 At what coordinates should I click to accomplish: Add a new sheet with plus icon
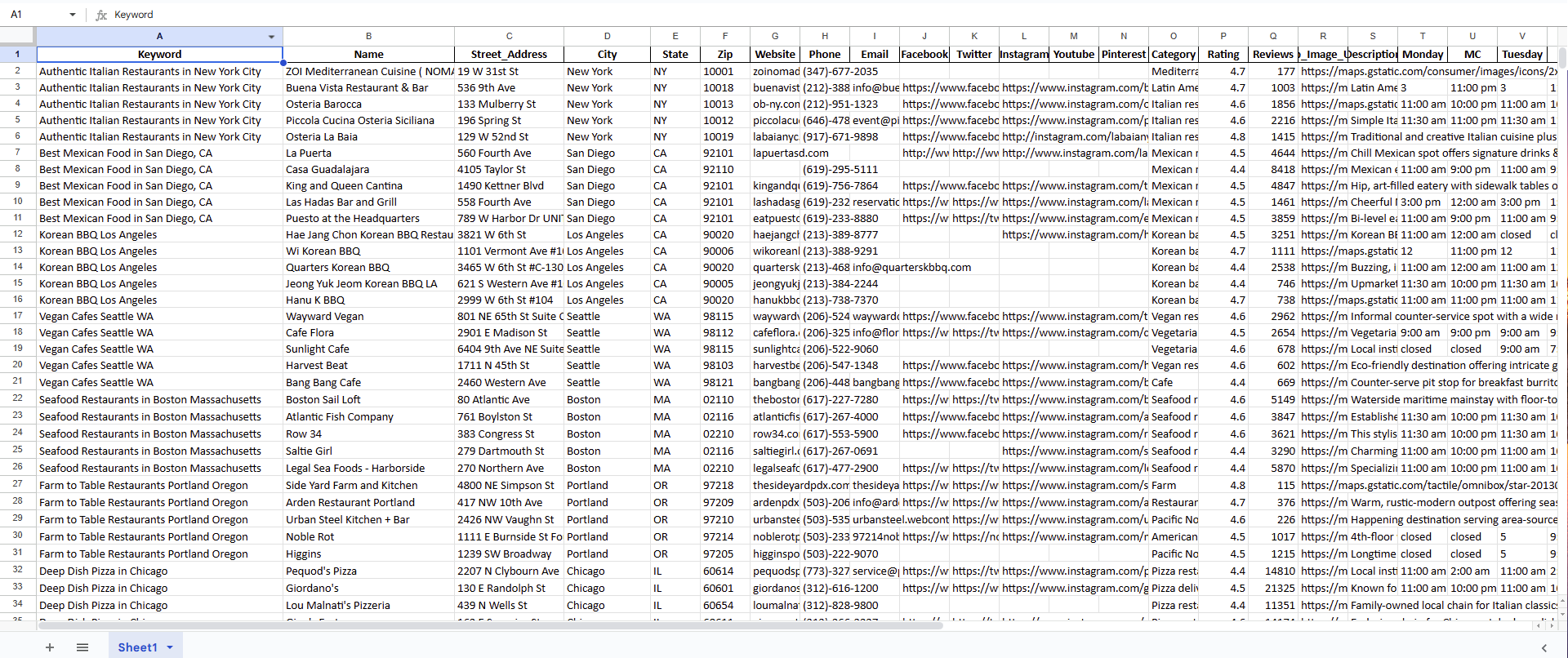(x=50, y=647)
